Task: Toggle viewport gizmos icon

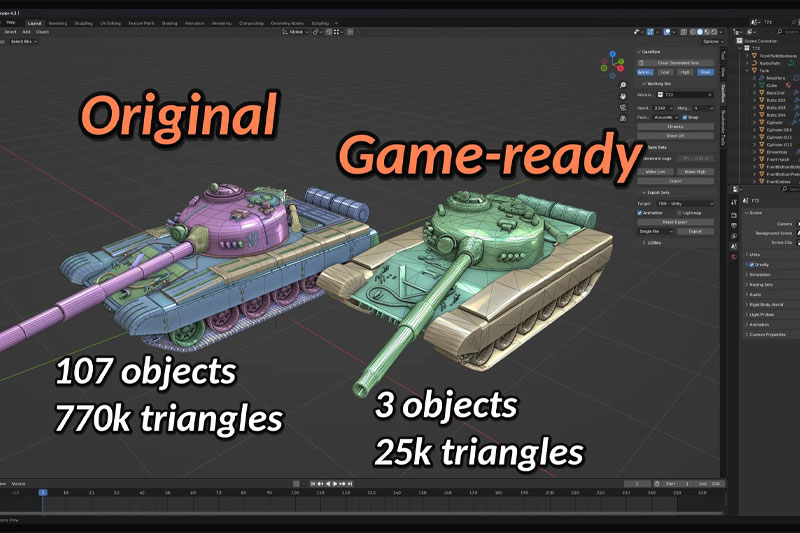Action: pyautogui.click(x=651, y=32)
